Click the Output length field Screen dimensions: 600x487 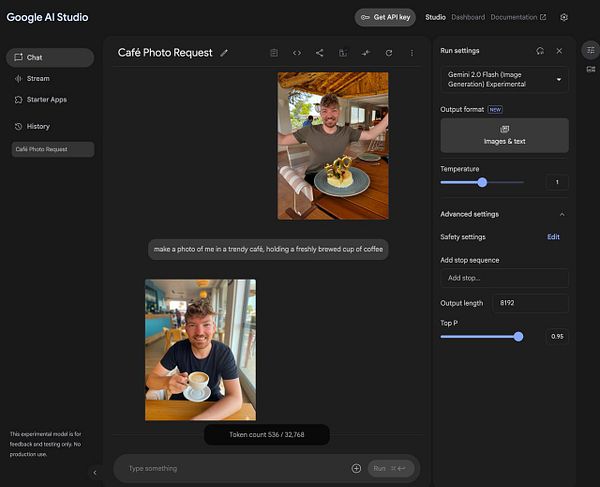530,303
